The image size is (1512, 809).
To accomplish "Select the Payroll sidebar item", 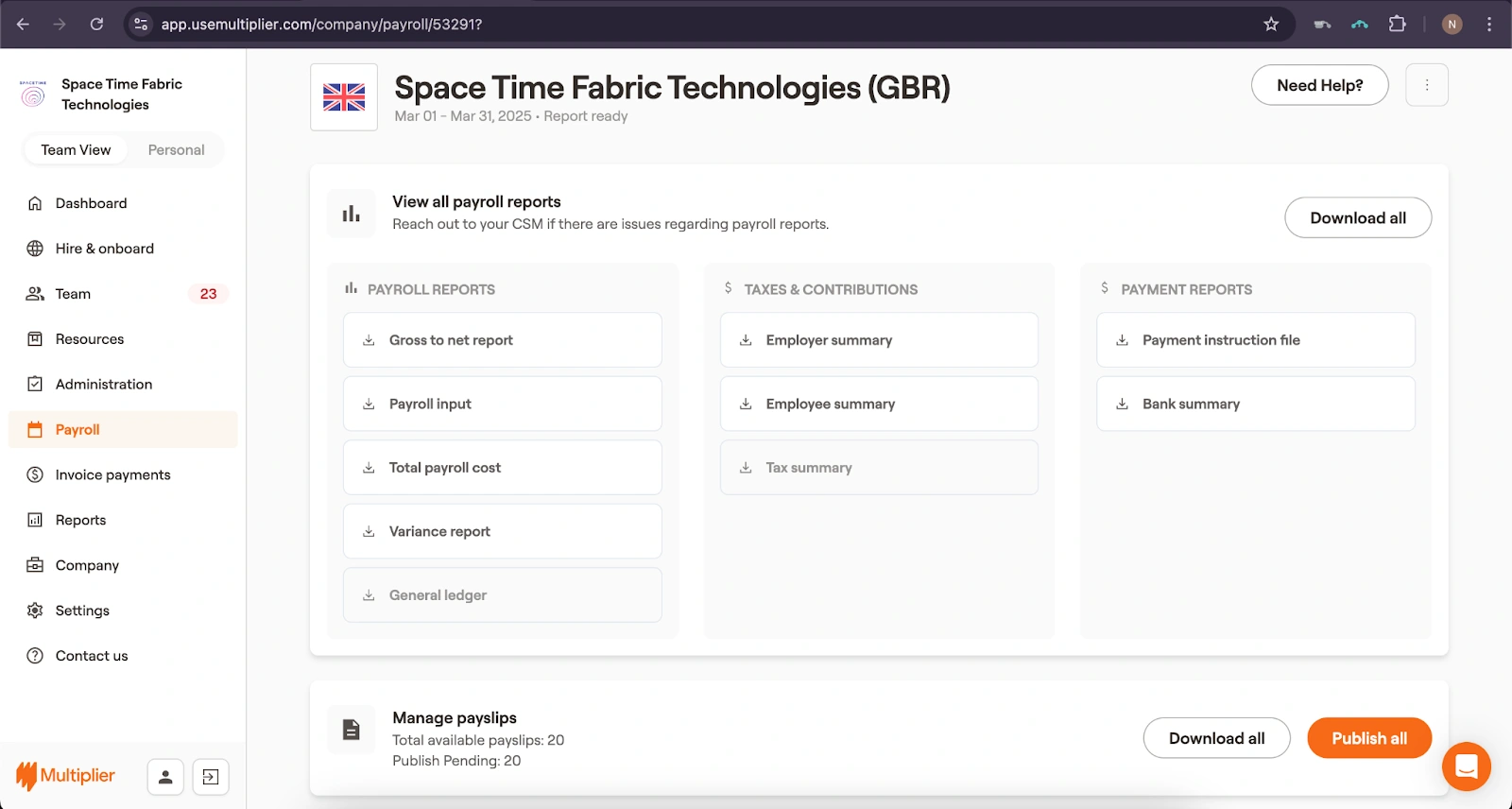I will (x=123, y=430).
